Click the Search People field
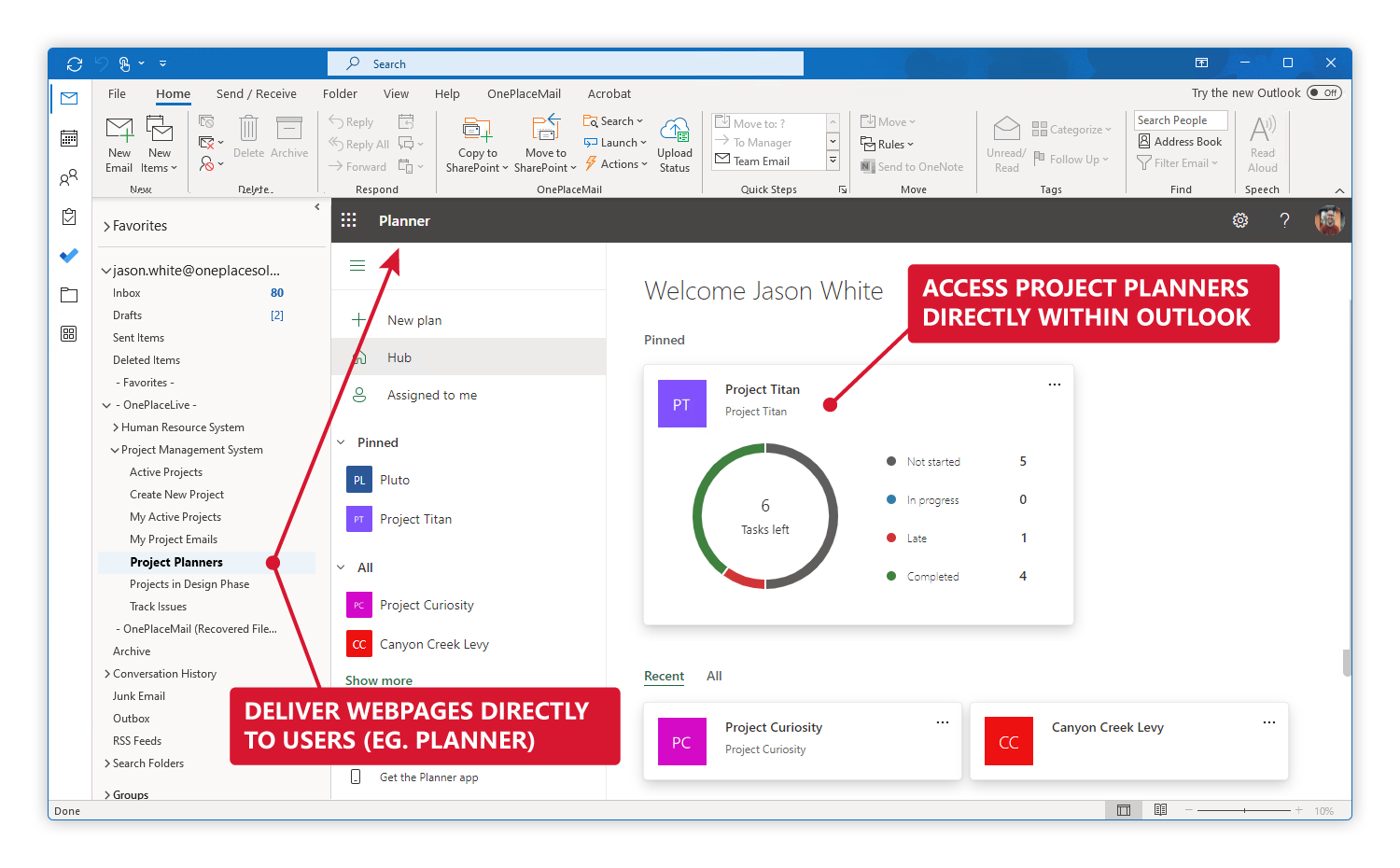 (x=1181, y=120)
